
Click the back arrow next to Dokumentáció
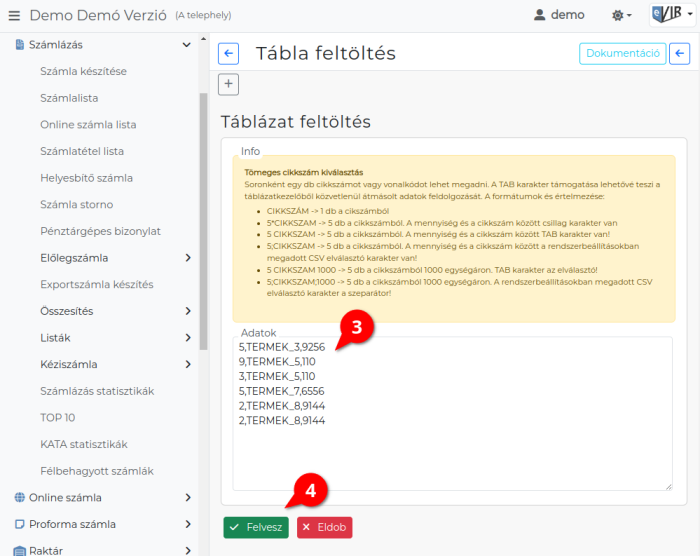(679, 54)
